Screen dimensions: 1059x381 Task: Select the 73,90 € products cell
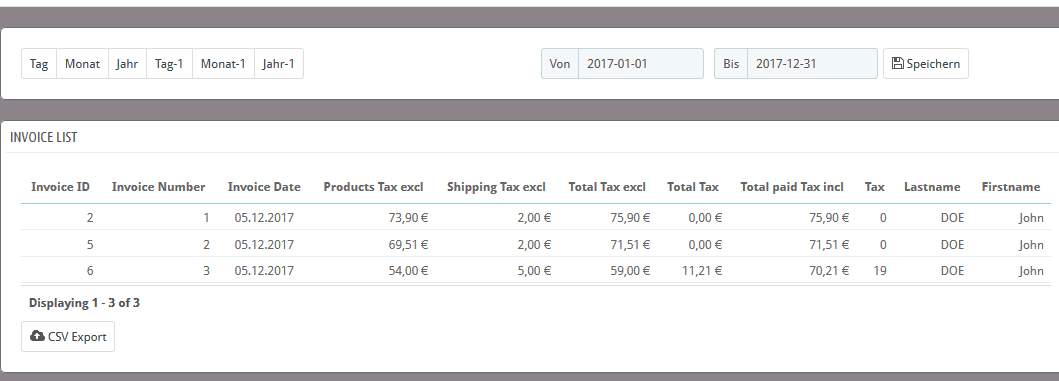[408, 218]
